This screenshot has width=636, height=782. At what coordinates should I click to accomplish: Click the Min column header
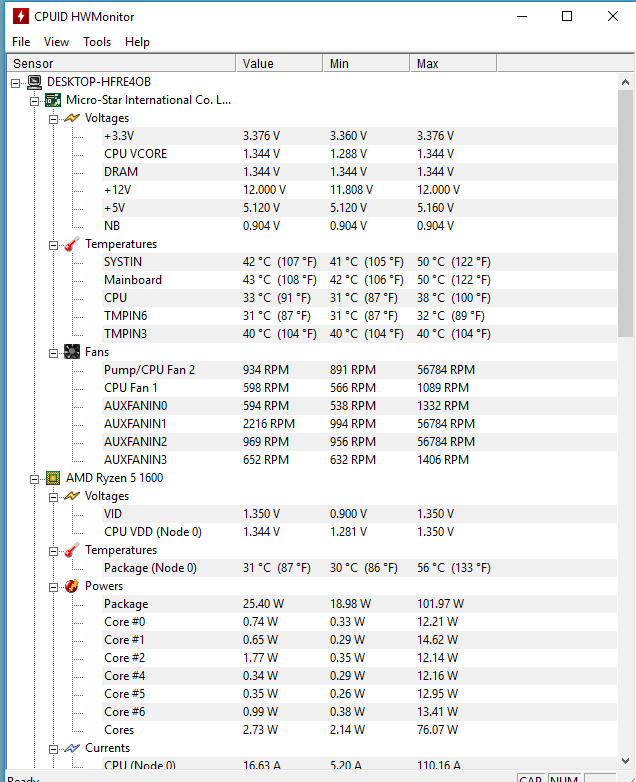[x=366, y=63]
